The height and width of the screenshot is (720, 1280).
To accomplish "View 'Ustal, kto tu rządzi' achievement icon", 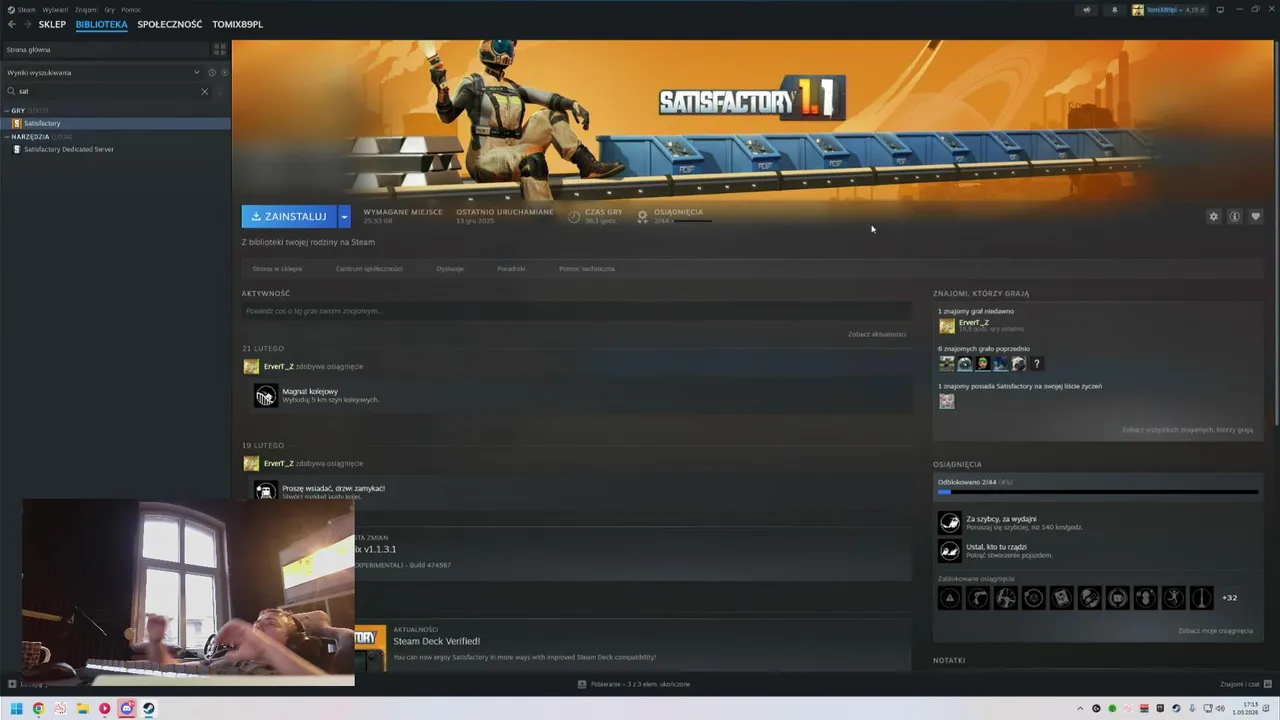I will pos(949,551).
